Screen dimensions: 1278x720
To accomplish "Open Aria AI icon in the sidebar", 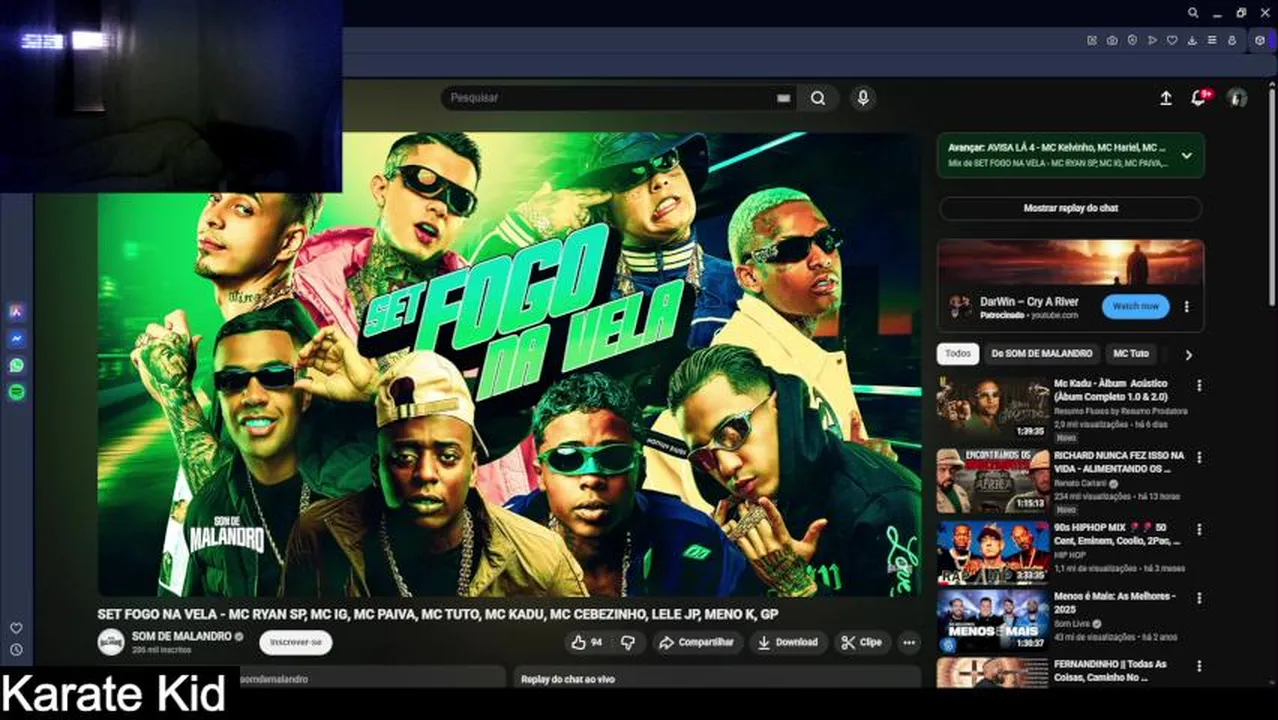I will point(16,311).
